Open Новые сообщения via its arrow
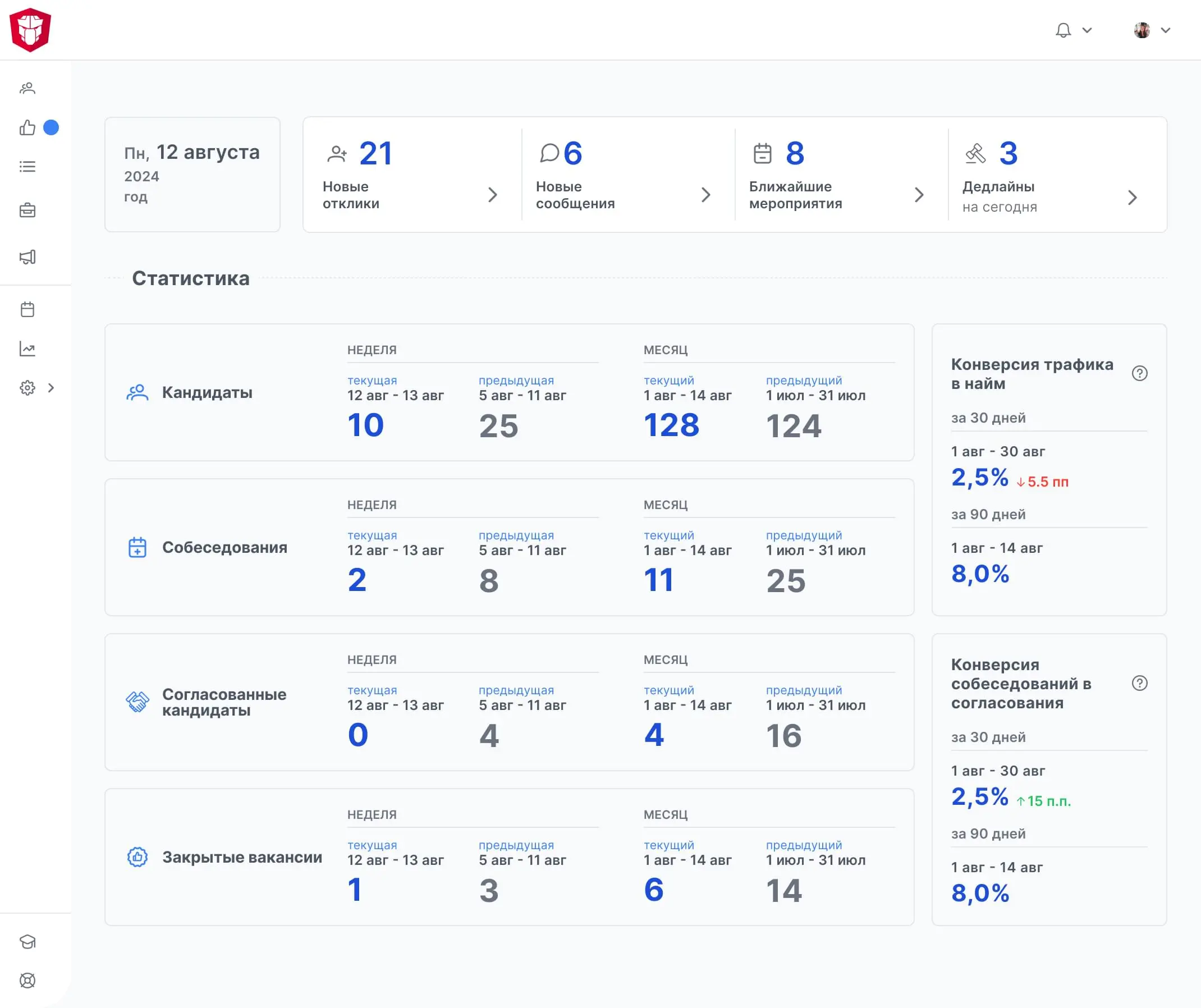This screenshot has width=1201, height=1008. click(x=706, y=195)
